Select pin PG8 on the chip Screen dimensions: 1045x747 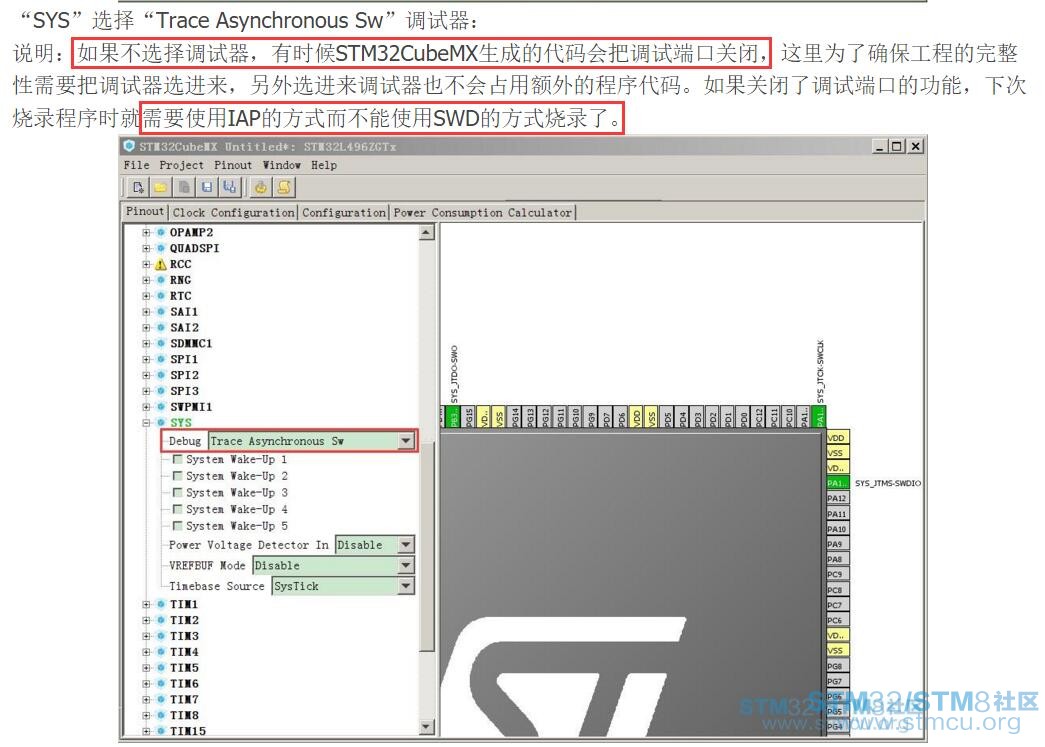pos(837,666)
